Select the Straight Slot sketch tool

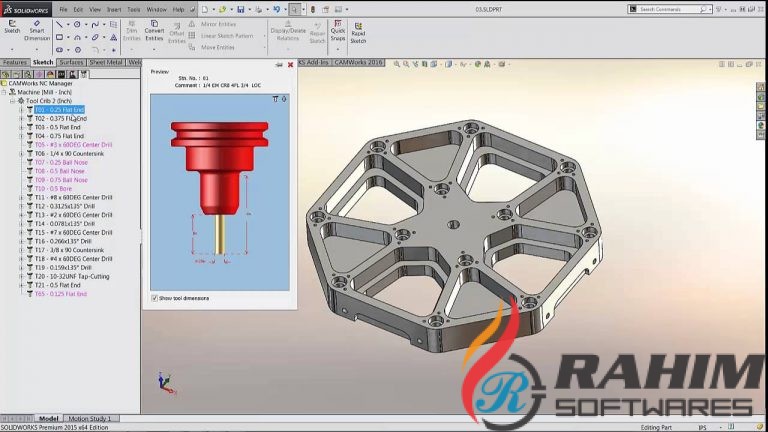(x=59, y=49)
